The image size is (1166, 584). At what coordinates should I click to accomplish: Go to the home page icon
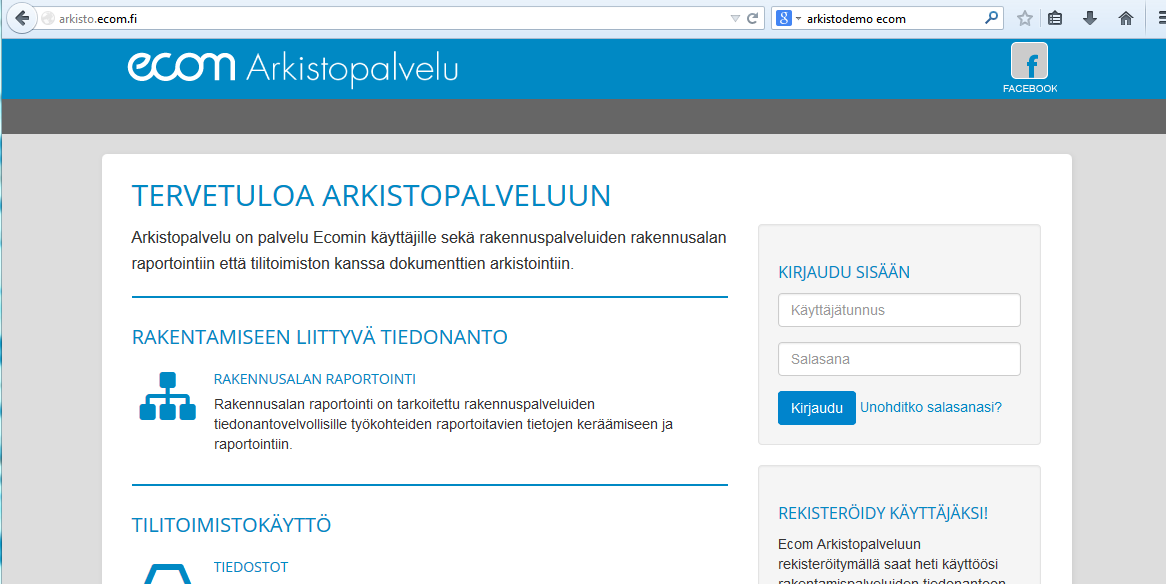1126,19
